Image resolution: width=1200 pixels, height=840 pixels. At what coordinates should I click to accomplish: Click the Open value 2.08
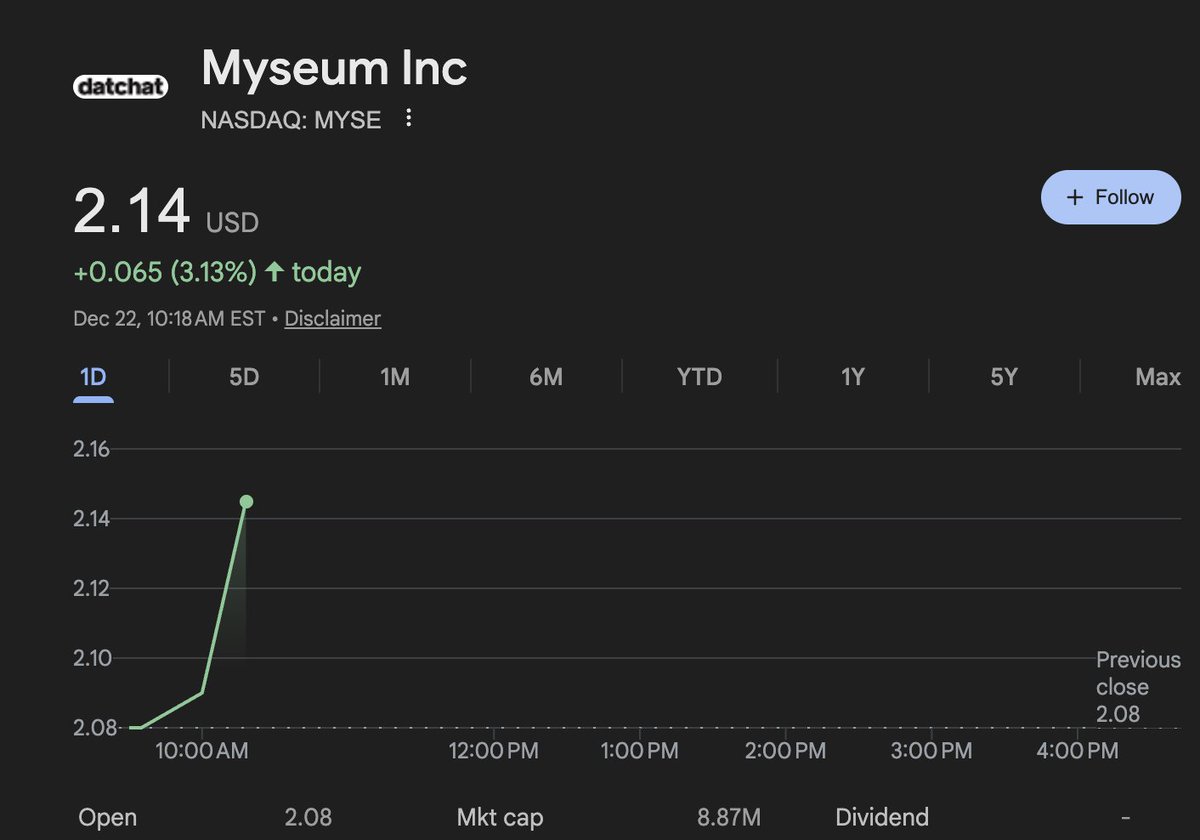pos(308,818)
